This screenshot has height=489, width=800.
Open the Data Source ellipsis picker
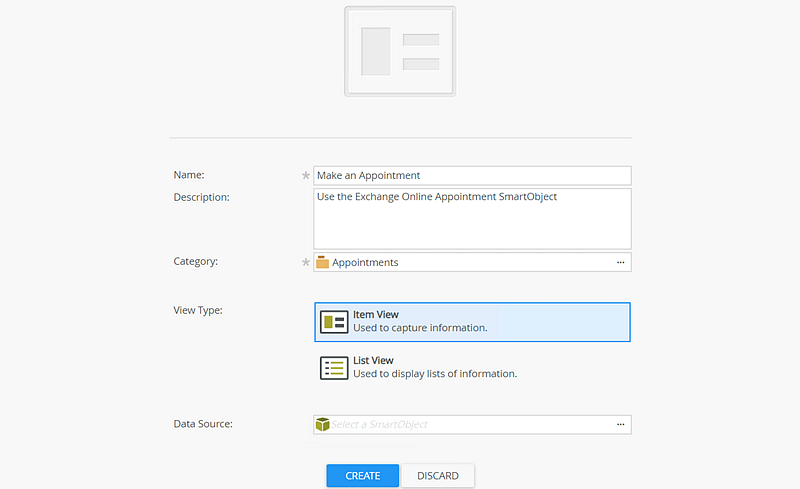[621, 425]
